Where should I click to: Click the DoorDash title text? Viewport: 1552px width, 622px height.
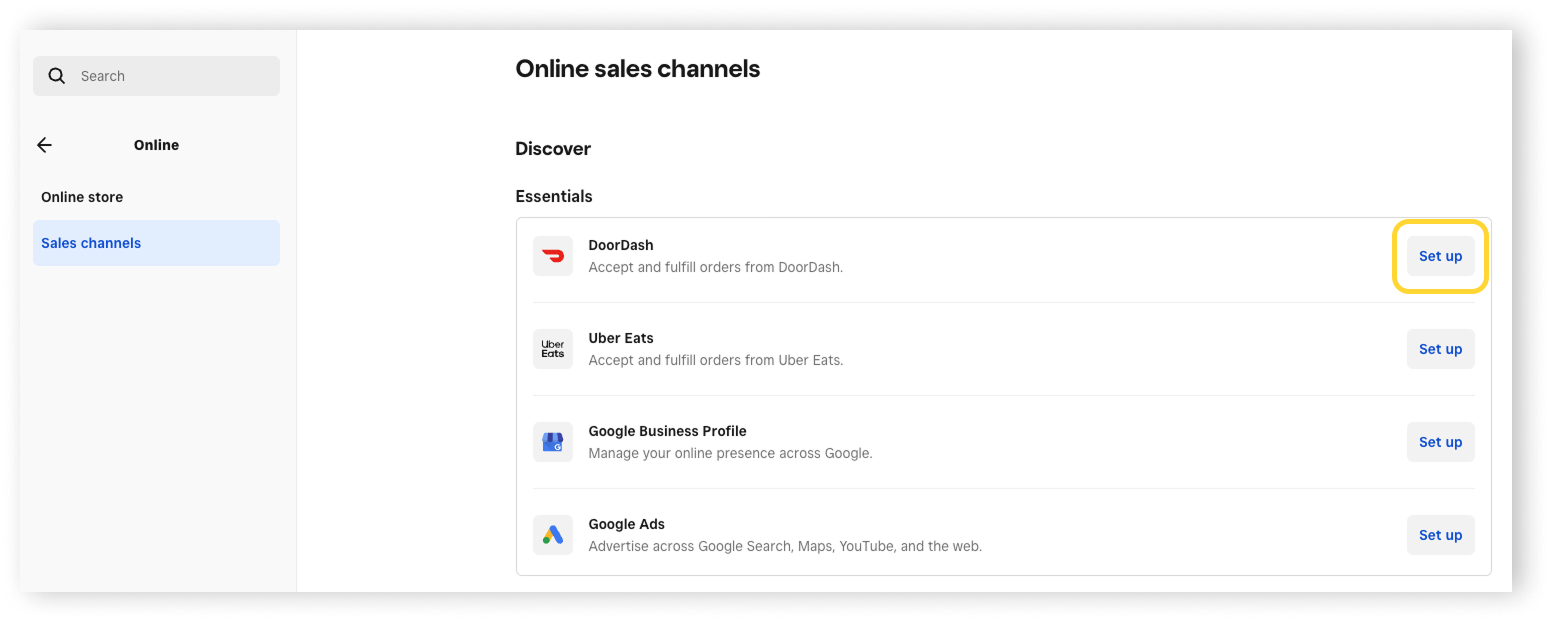click(x=621, y=245)
